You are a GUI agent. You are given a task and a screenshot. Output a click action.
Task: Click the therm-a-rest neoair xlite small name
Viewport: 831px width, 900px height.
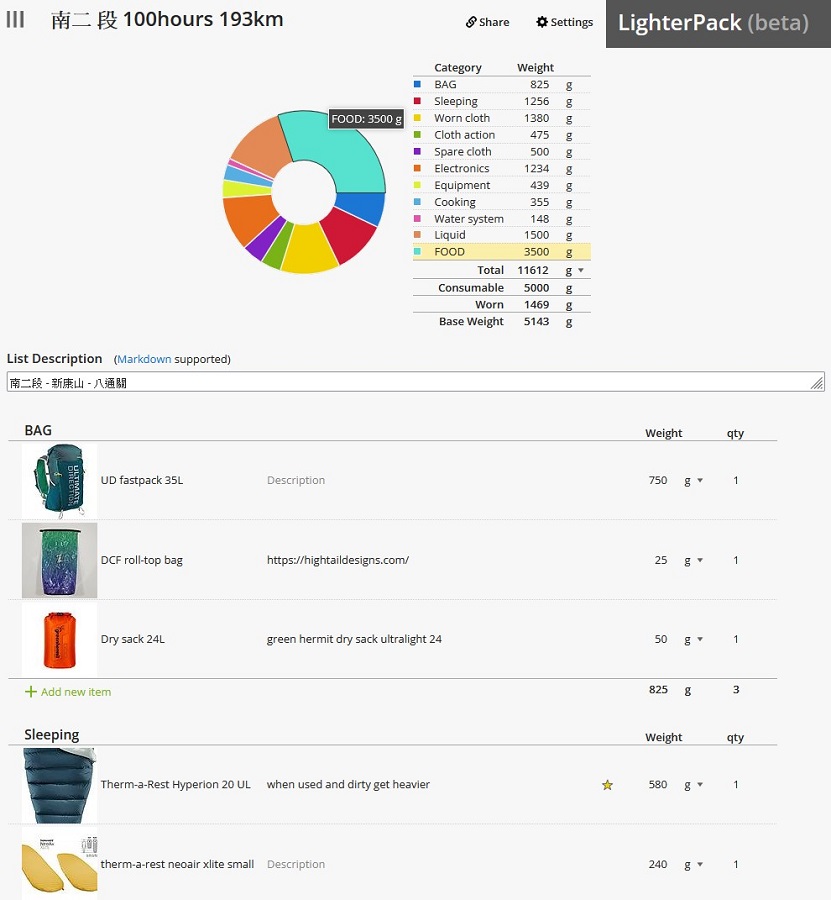tap(177, 864)
